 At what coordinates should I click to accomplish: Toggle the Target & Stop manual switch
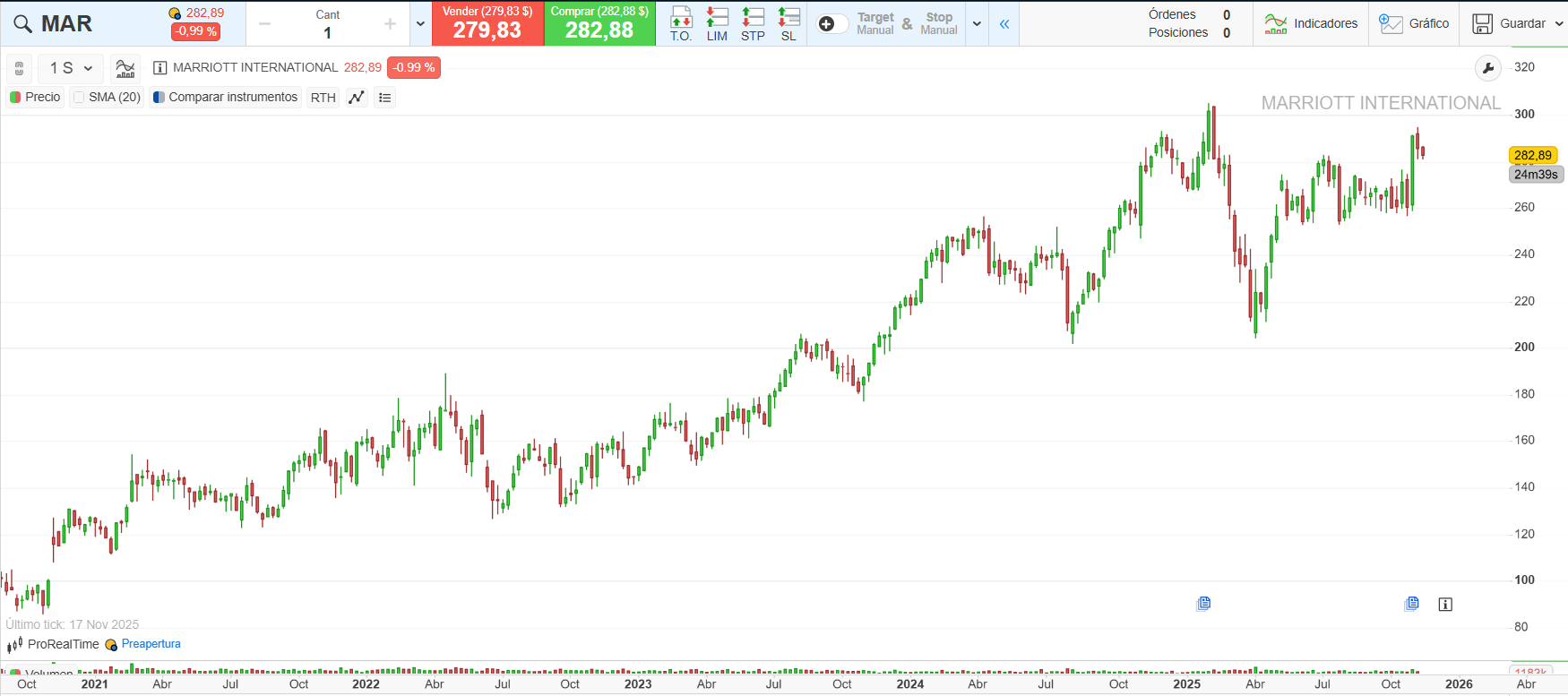coord(832,24)
